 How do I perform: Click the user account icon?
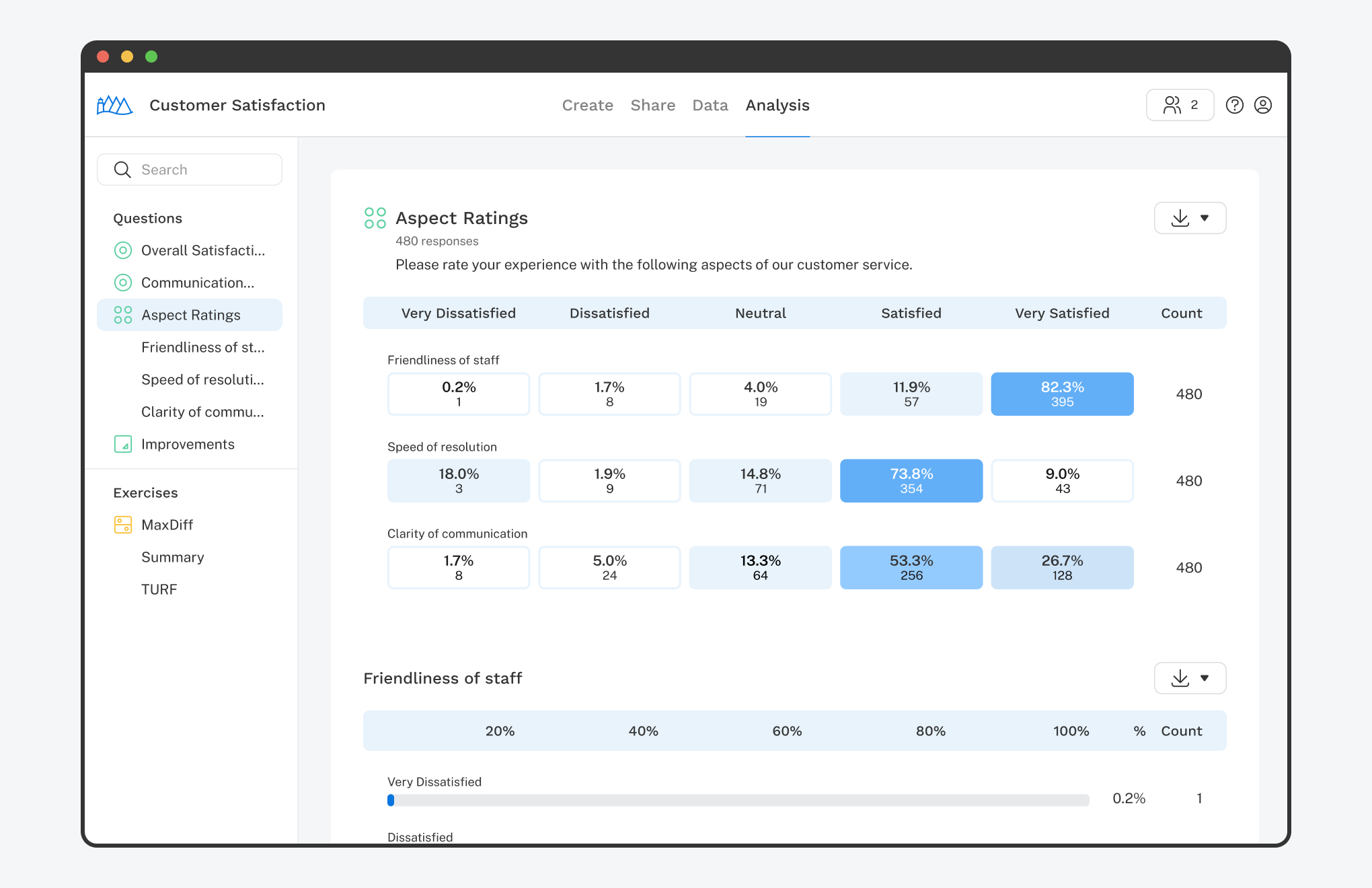(1264, 105)
